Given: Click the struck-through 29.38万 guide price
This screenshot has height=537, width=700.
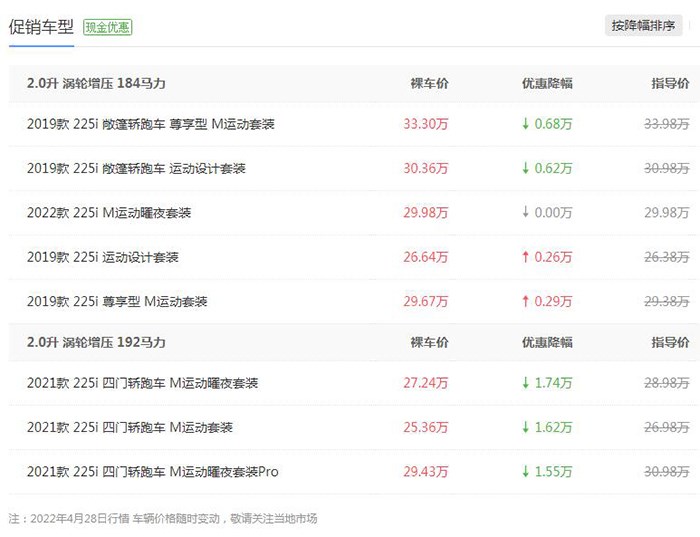Looking at the screenshot, I should (667, 301).
